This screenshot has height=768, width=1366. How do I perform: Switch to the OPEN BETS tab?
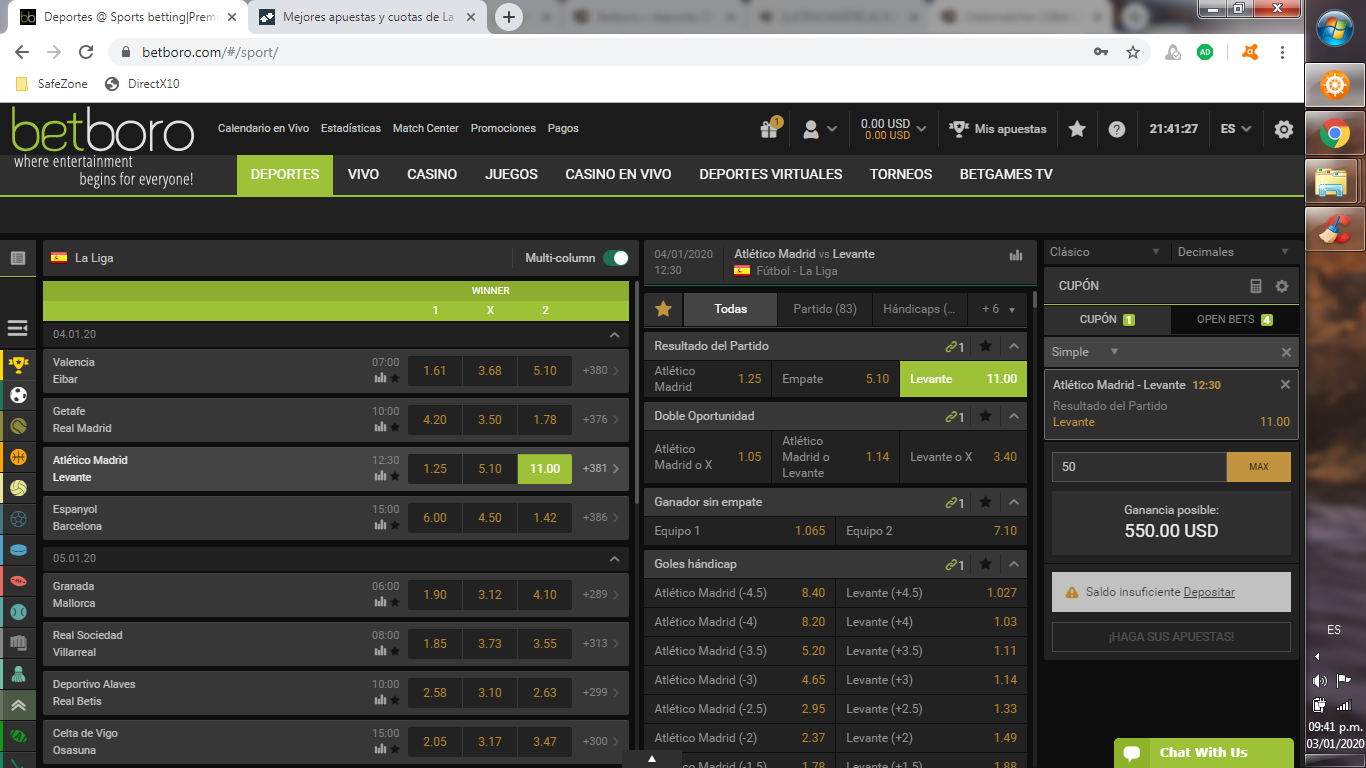pyautogui.click(x=1235, y=320)
